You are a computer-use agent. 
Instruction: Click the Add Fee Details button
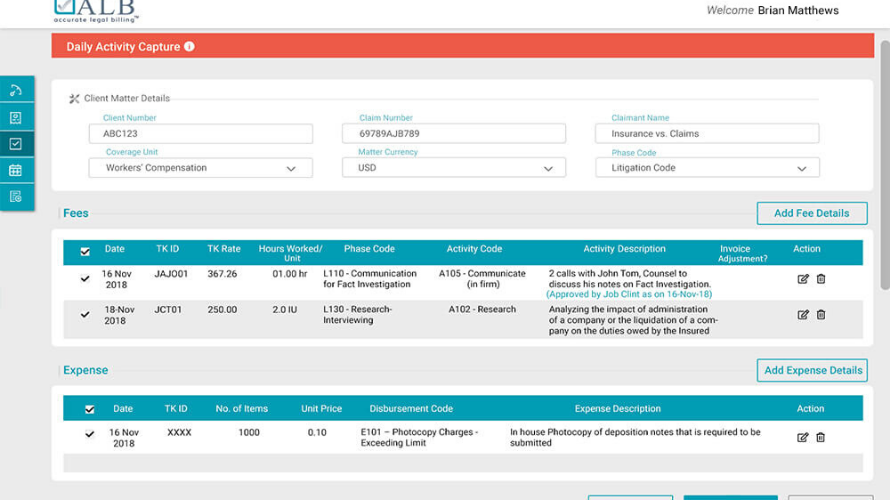pos(812,213)
